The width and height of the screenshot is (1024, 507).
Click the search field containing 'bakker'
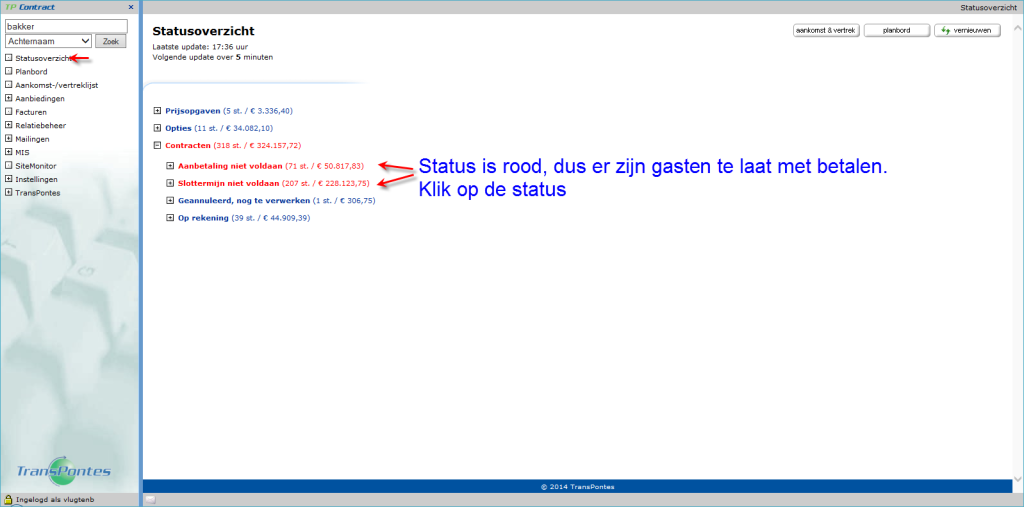[66, 27]
